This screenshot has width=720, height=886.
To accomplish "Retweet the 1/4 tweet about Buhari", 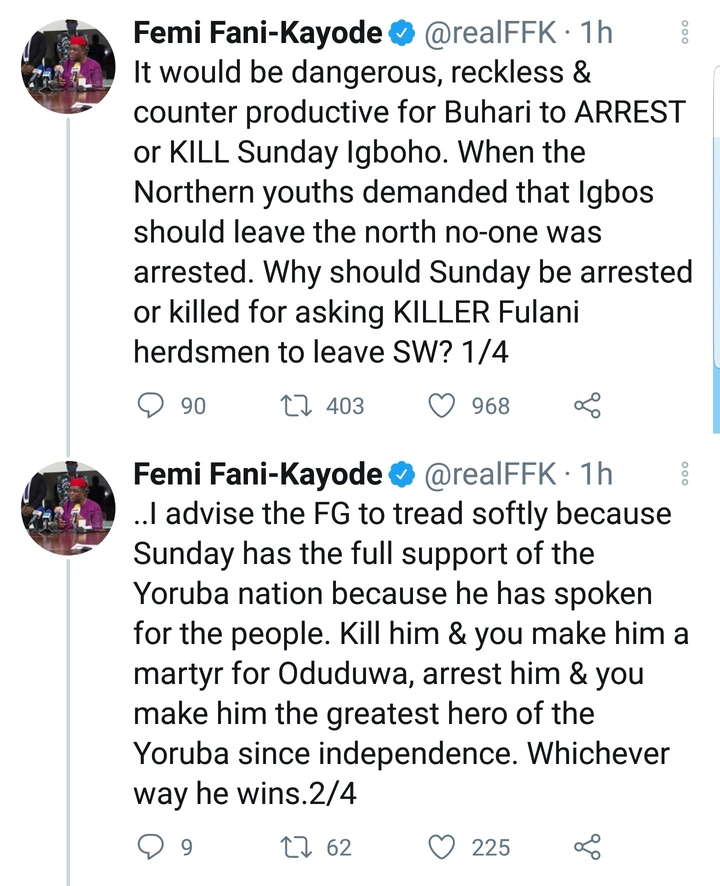I will click(x=295, y=405).
